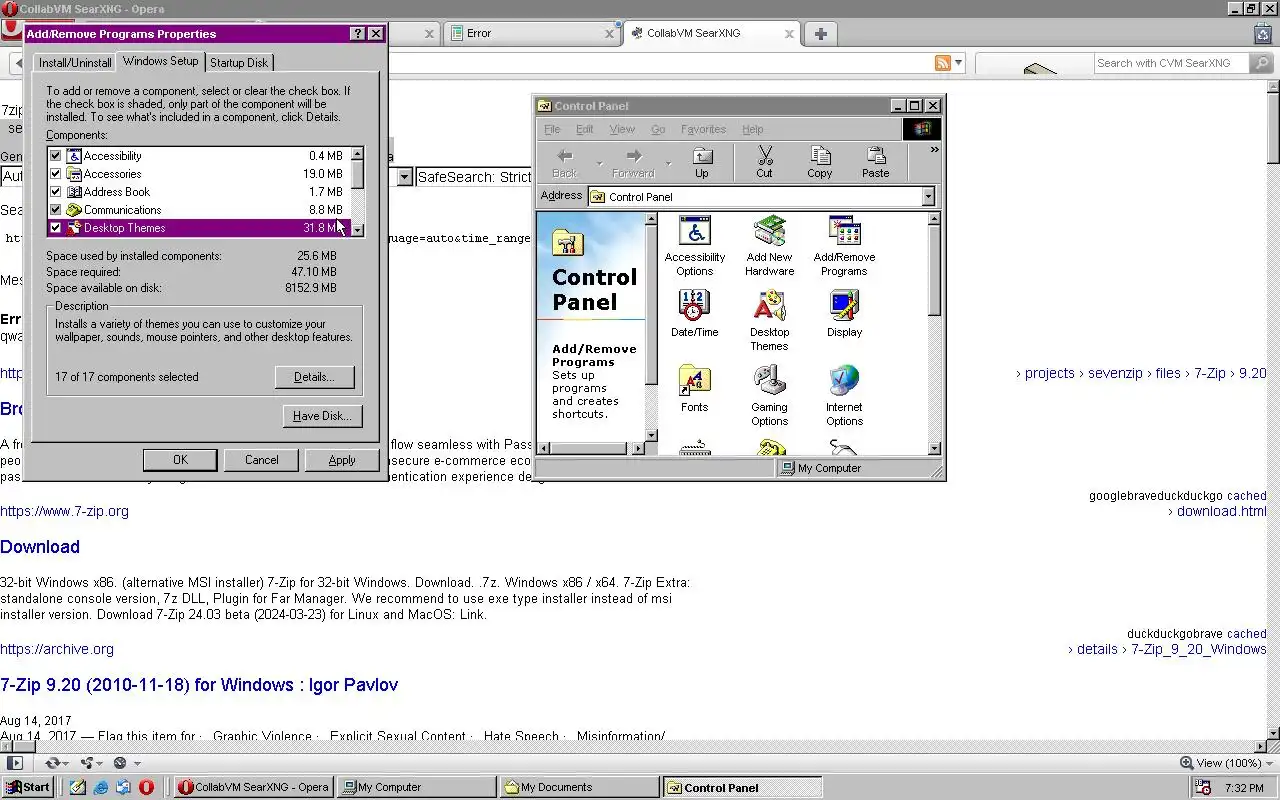Open Forward button history dropdown arrow

[668, 163]
